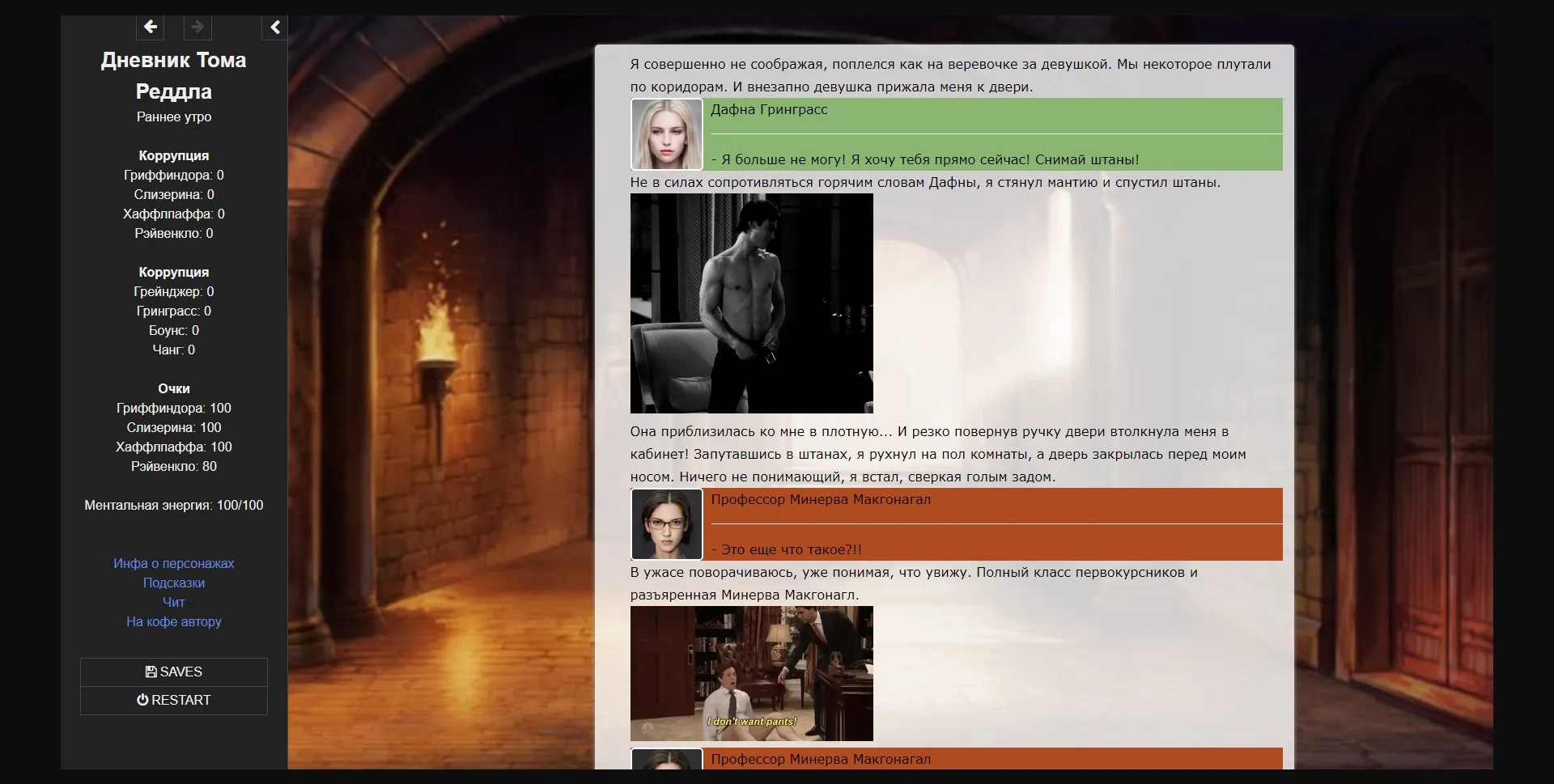The image size is (1554, 784).
Task: Click the forward navigation arrow
Action: point(197,27)
